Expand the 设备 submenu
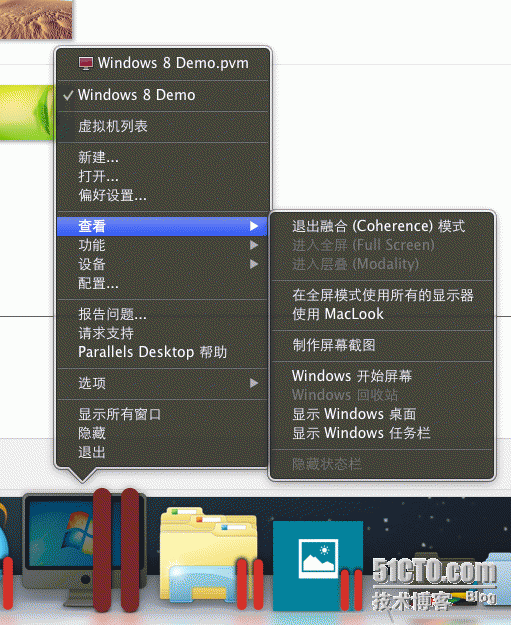The height and width of the screenshot is (625, 511). (163, 264)
